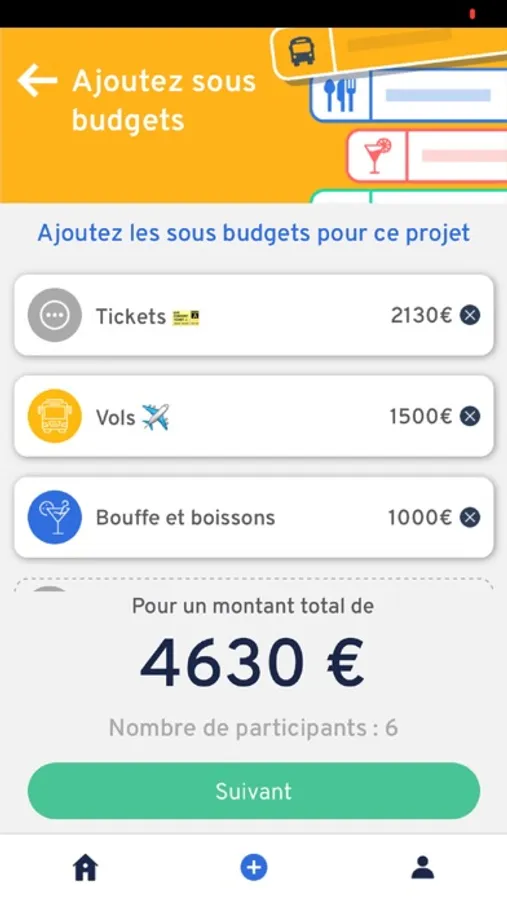Screen dimensions: 507x900
Task: Select the Bouffe et boissons entry
Action: 254,517
